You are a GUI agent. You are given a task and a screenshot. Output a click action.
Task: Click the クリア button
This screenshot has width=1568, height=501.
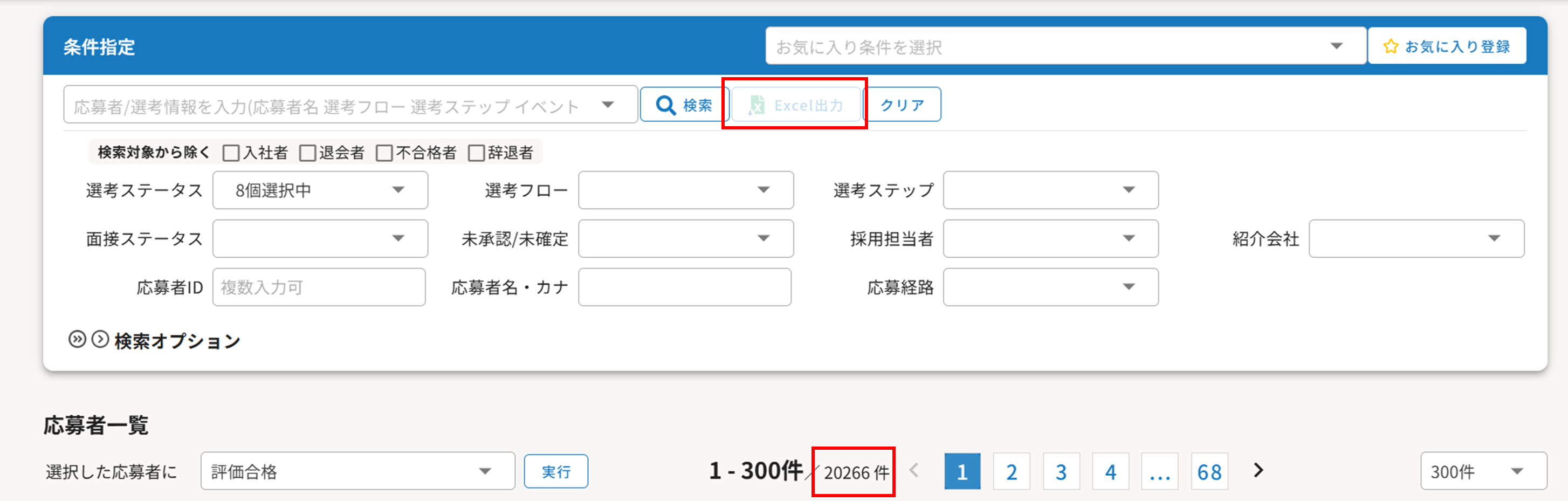point(902,105)
